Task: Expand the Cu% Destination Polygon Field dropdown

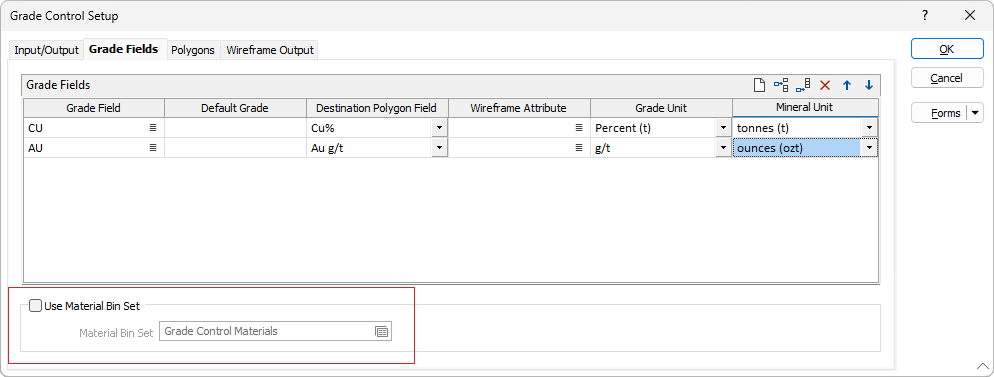Action: point(438,127)
